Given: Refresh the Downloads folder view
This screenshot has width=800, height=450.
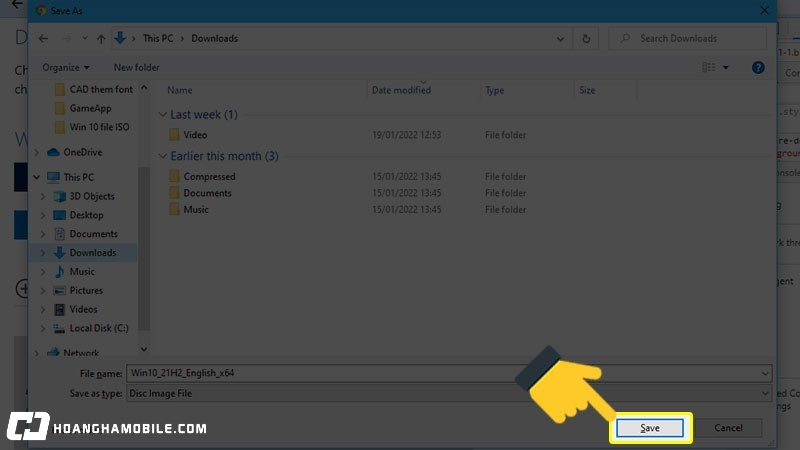Looking at the screenshot, I should coord(586,39).
